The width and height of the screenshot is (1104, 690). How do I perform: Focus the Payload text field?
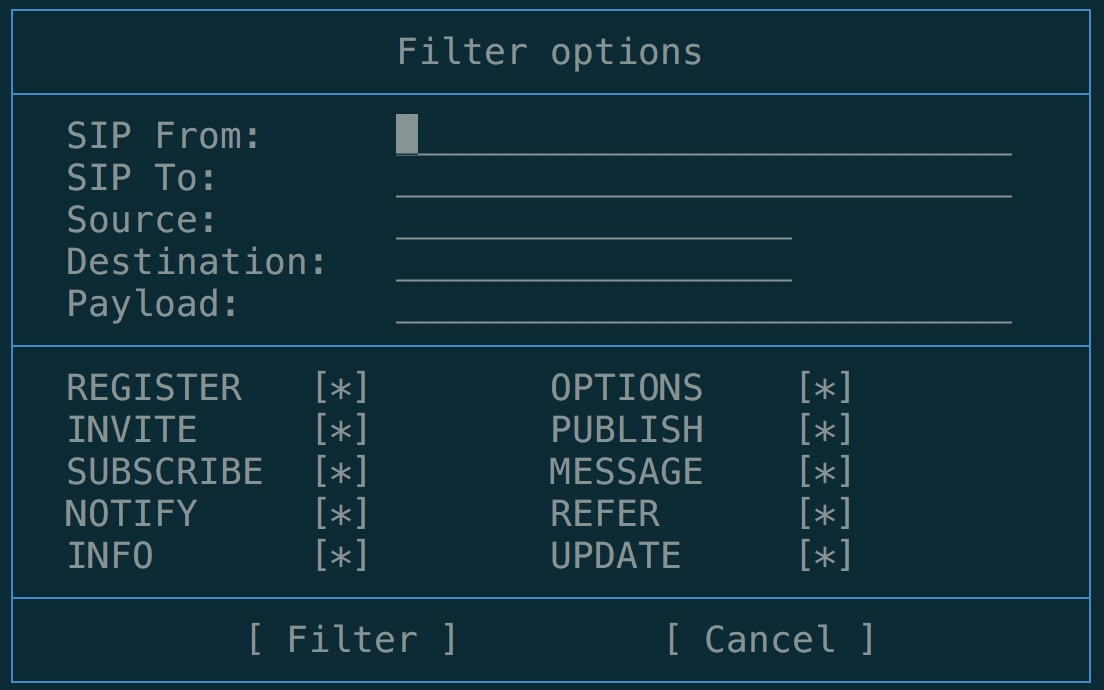pyautogui.click(x=703, y=304)
